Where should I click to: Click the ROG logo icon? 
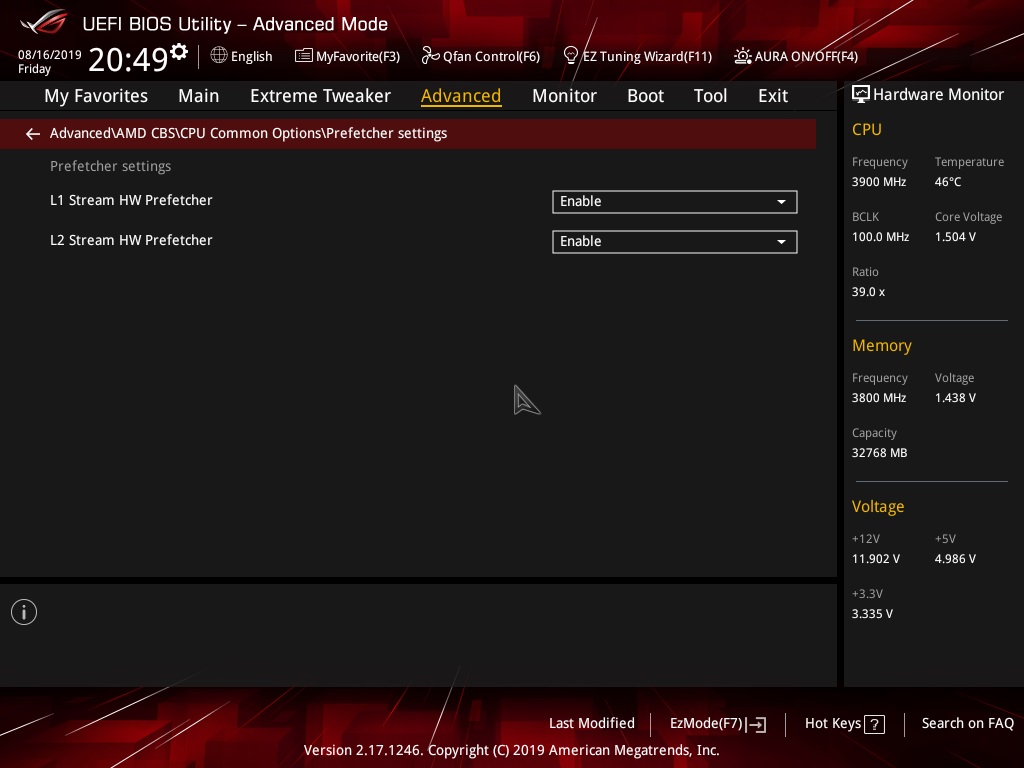(44, 22)
